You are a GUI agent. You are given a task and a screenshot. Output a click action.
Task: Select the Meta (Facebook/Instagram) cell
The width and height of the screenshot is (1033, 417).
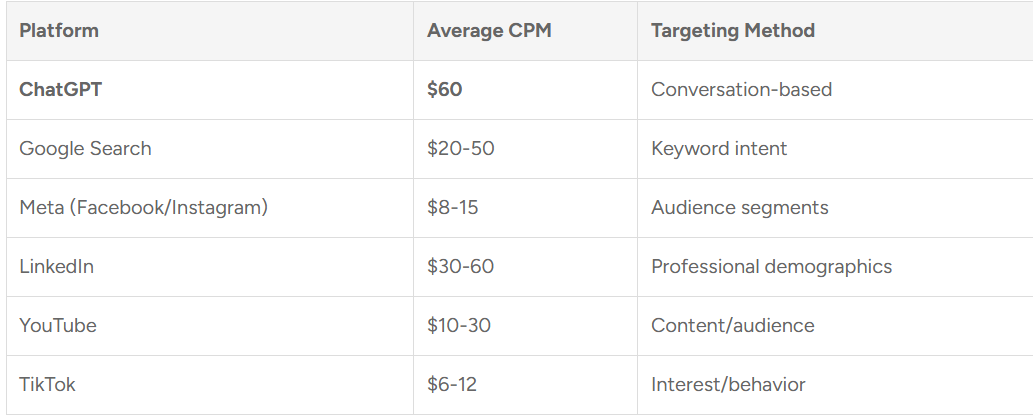(143, 208)
